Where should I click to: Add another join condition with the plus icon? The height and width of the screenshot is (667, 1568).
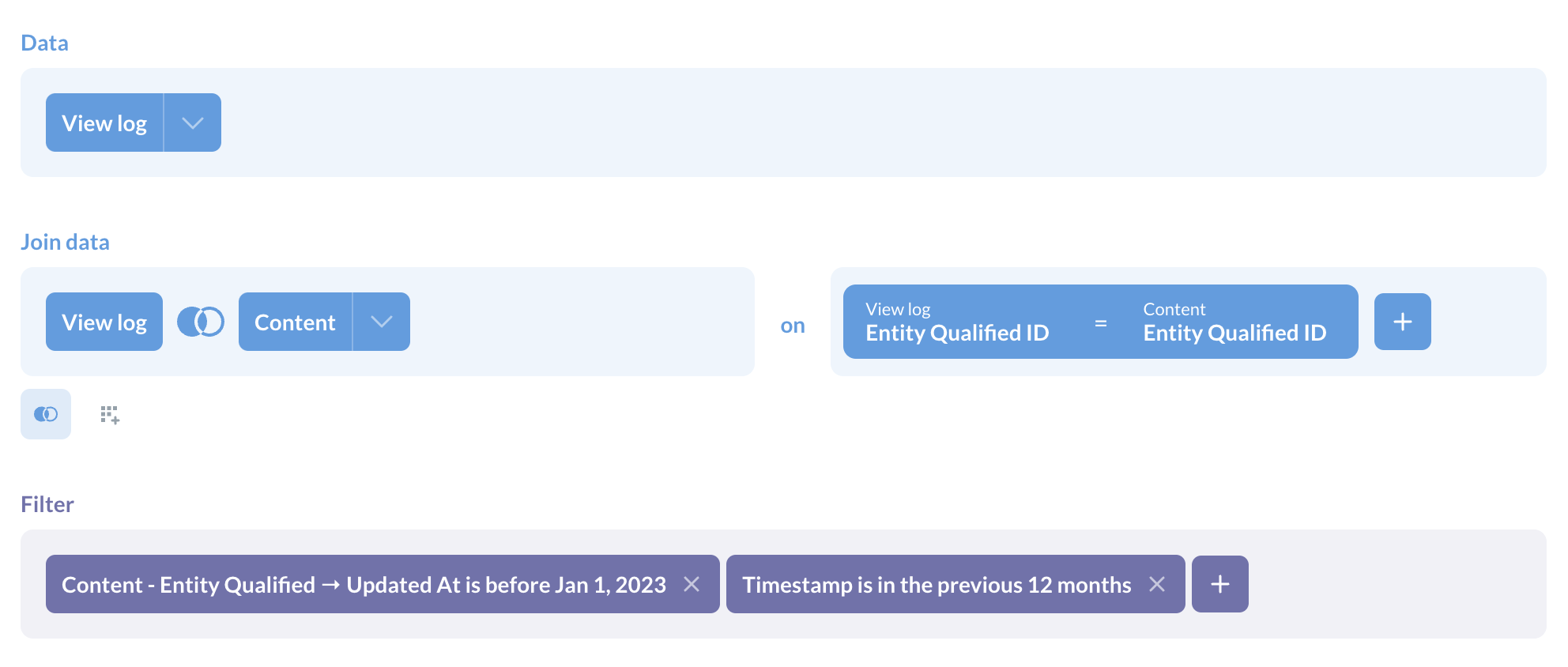click(1402, 321)
